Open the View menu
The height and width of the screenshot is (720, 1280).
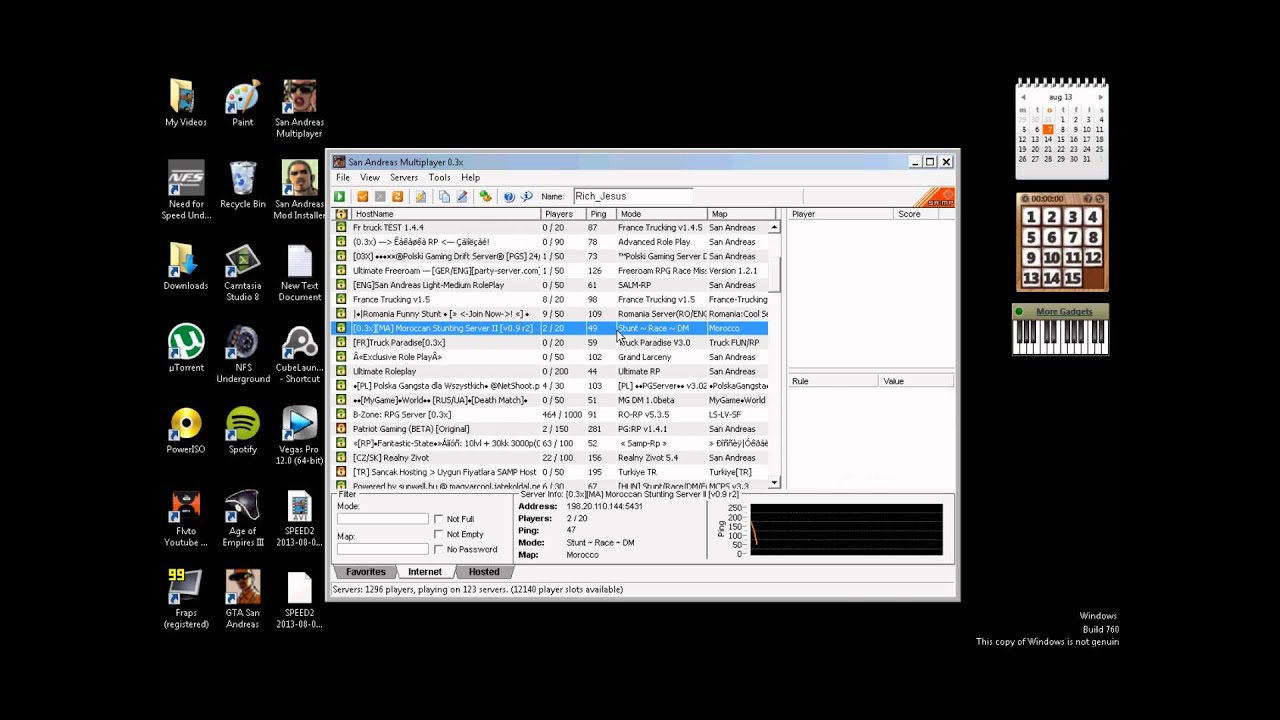[x=369, y=178]
